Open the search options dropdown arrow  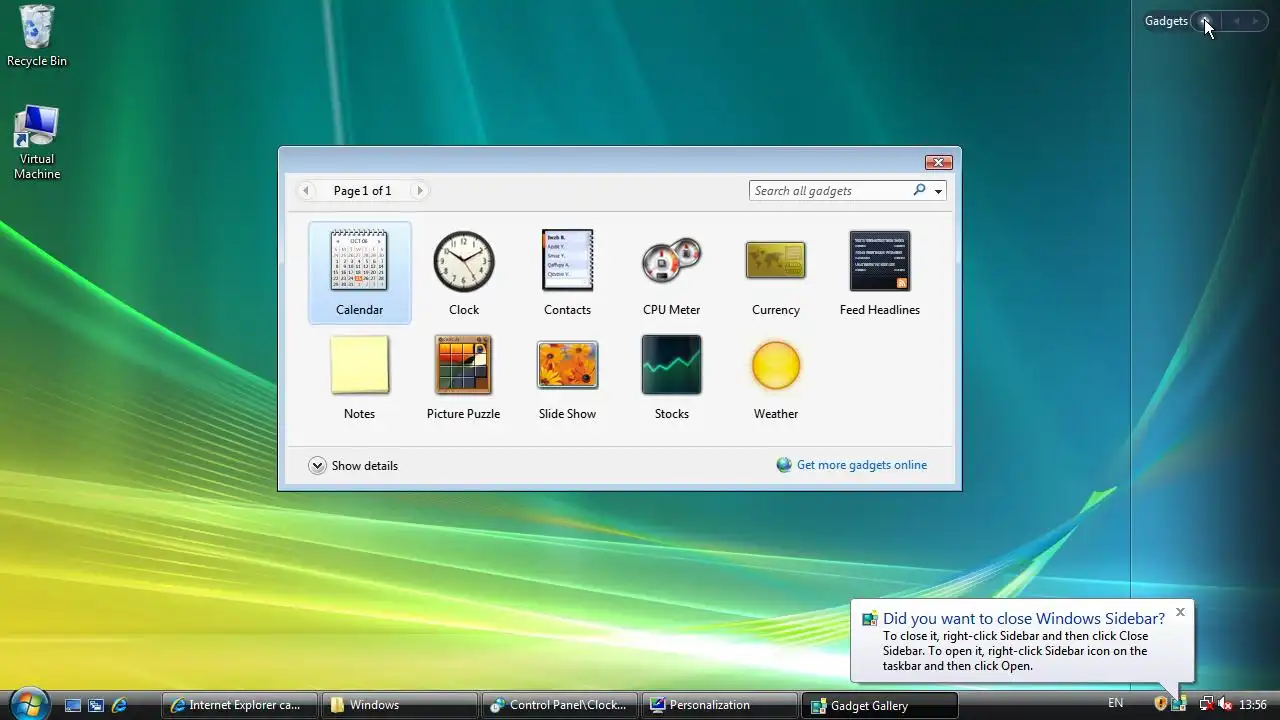pos(938,191)
